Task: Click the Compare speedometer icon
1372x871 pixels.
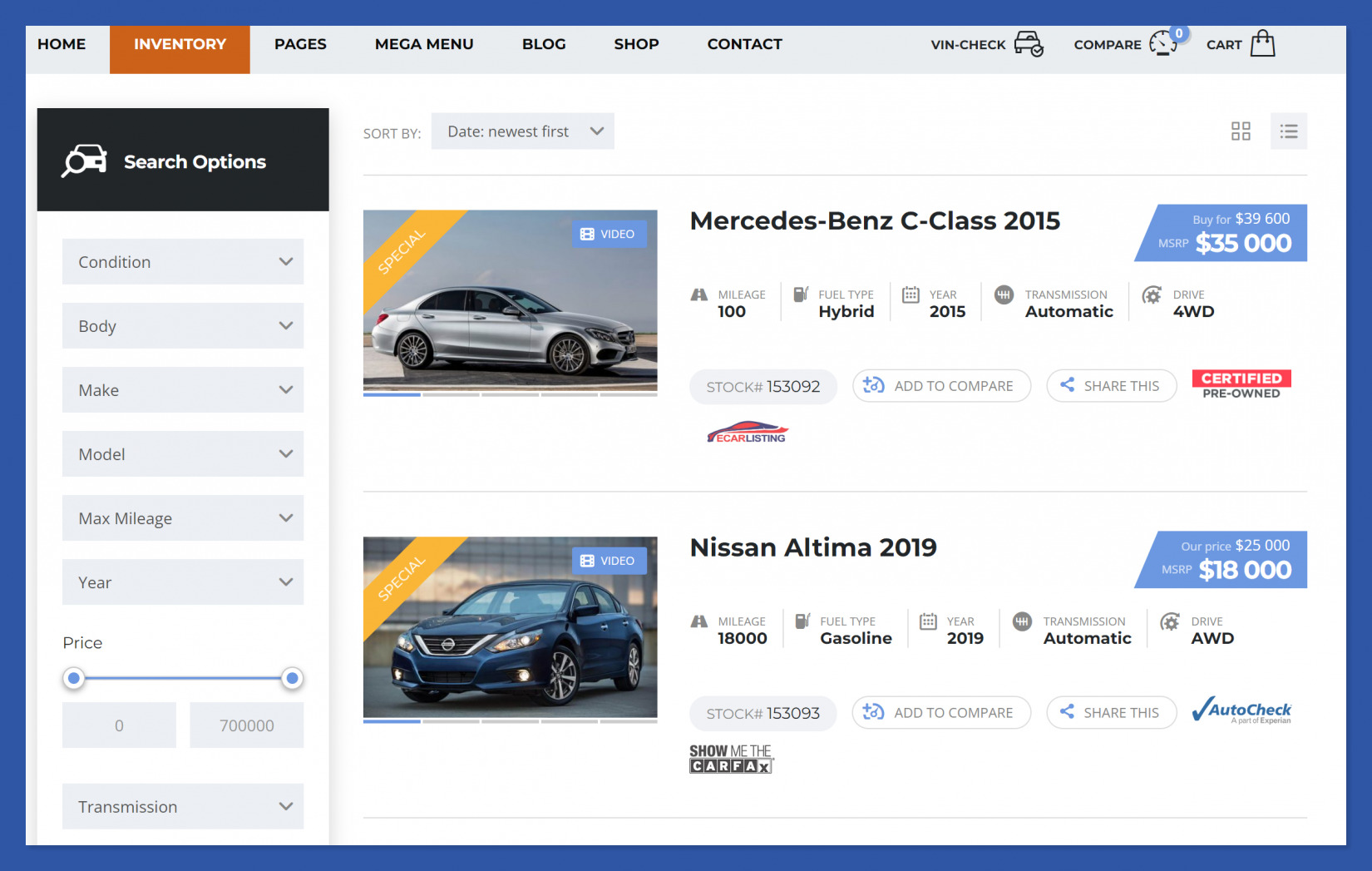Action: click(1163, 43)
